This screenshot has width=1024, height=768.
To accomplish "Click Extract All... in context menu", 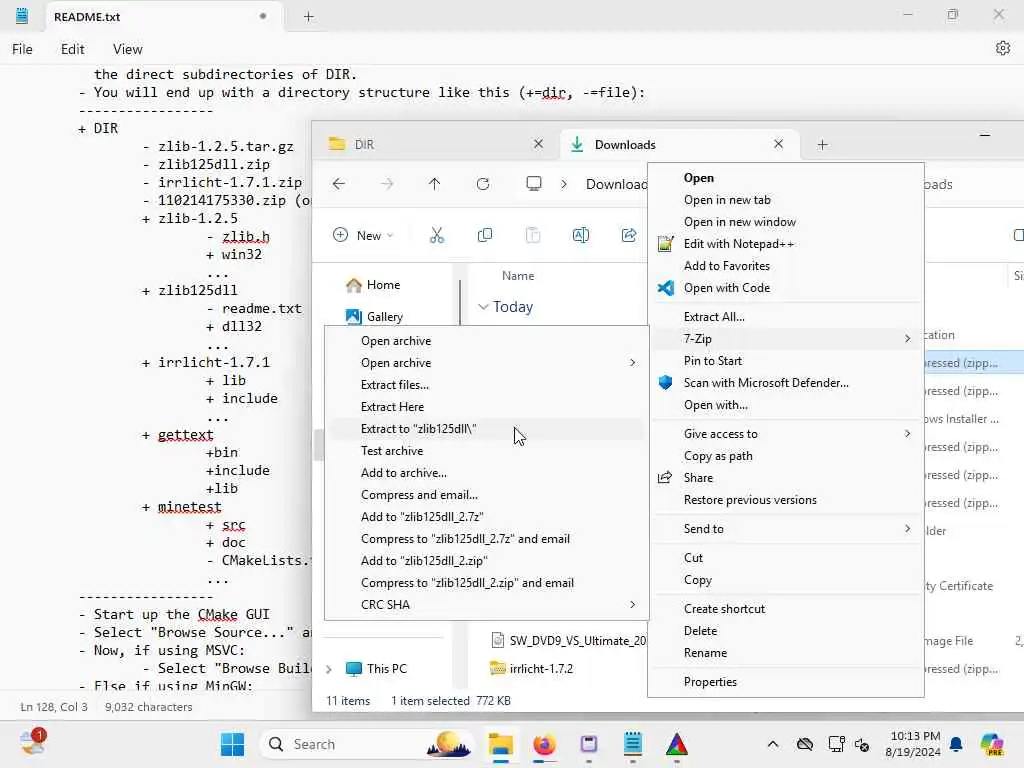I will pos(786,317).
